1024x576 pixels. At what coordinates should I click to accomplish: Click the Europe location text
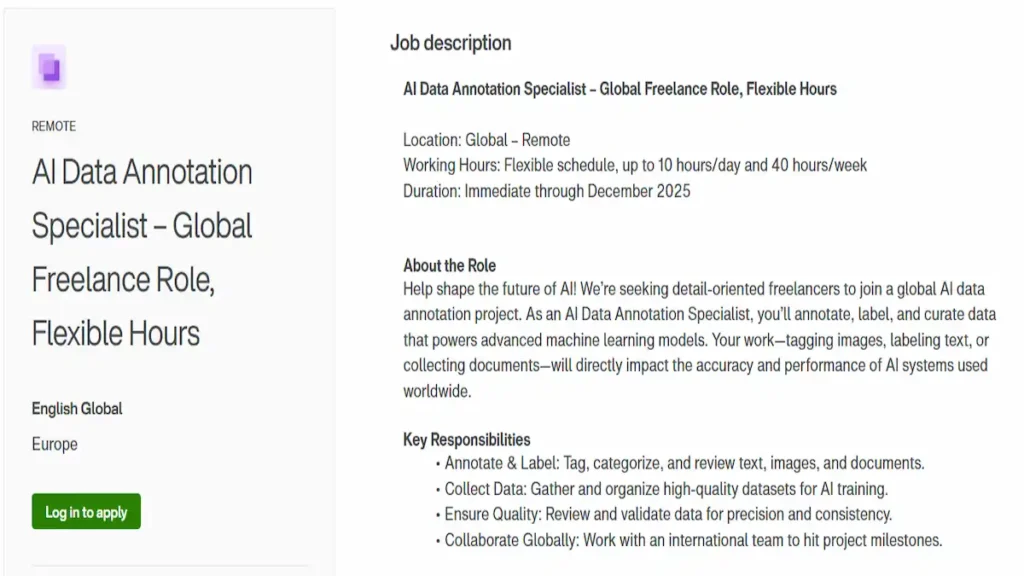coord(54,444)
